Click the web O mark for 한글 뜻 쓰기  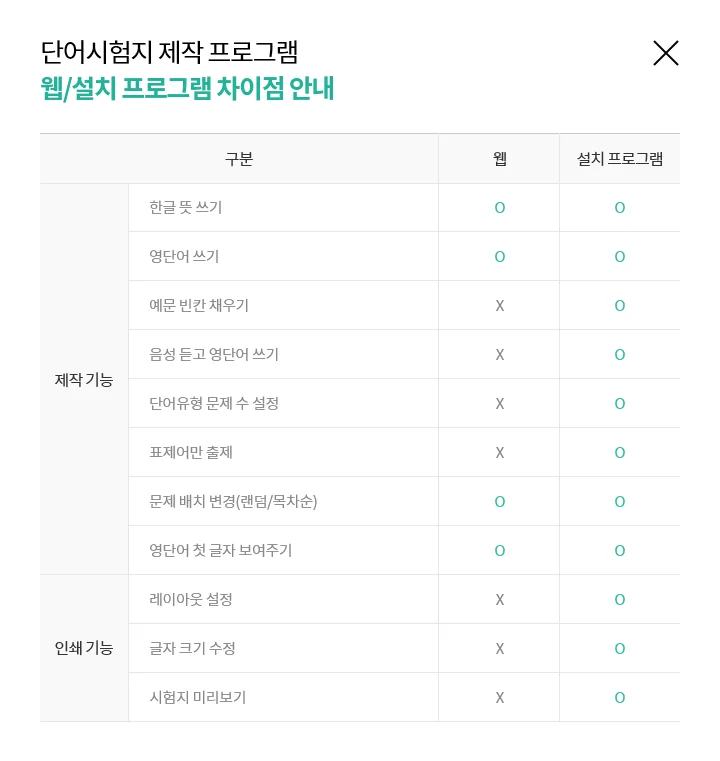click(x=500, y=208)
